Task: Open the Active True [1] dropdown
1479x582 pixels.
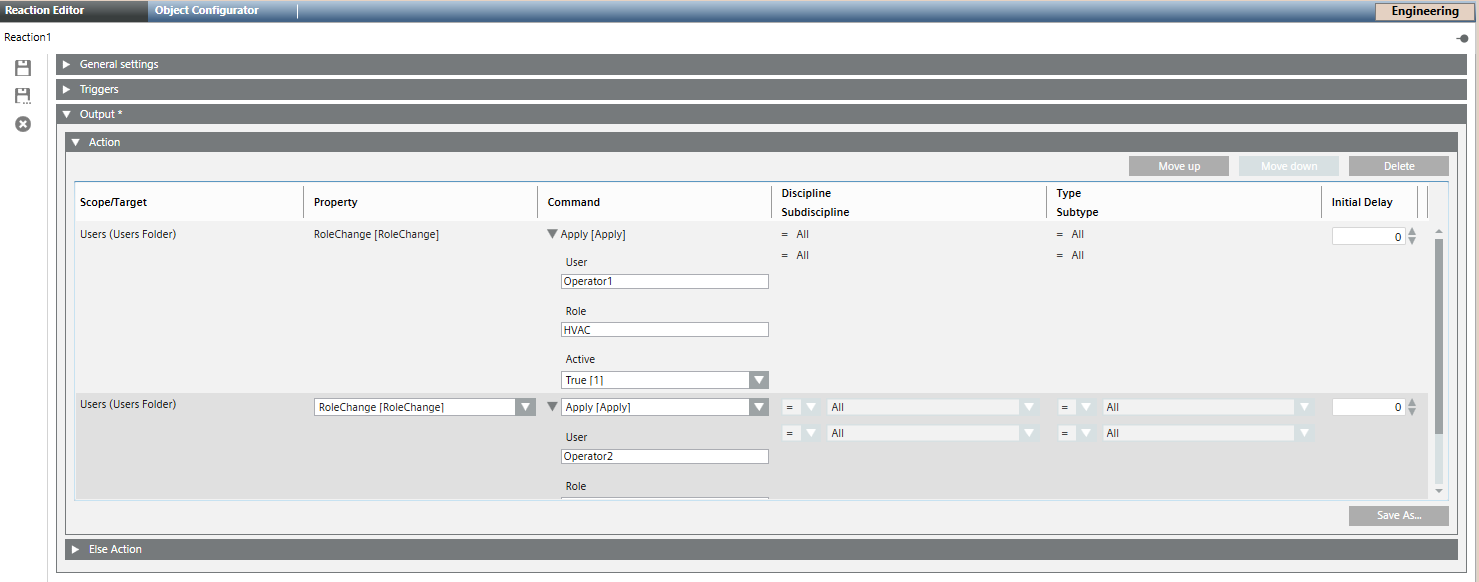Action: [x=759, y=380]
